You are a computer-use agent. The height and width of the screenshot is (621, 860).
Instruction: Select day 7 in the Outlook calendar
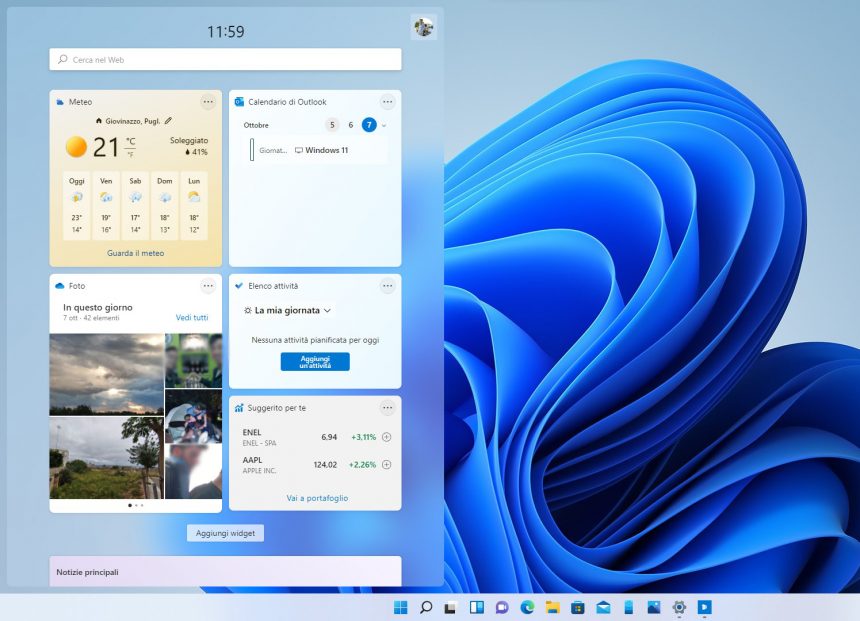tap(370, 126)
